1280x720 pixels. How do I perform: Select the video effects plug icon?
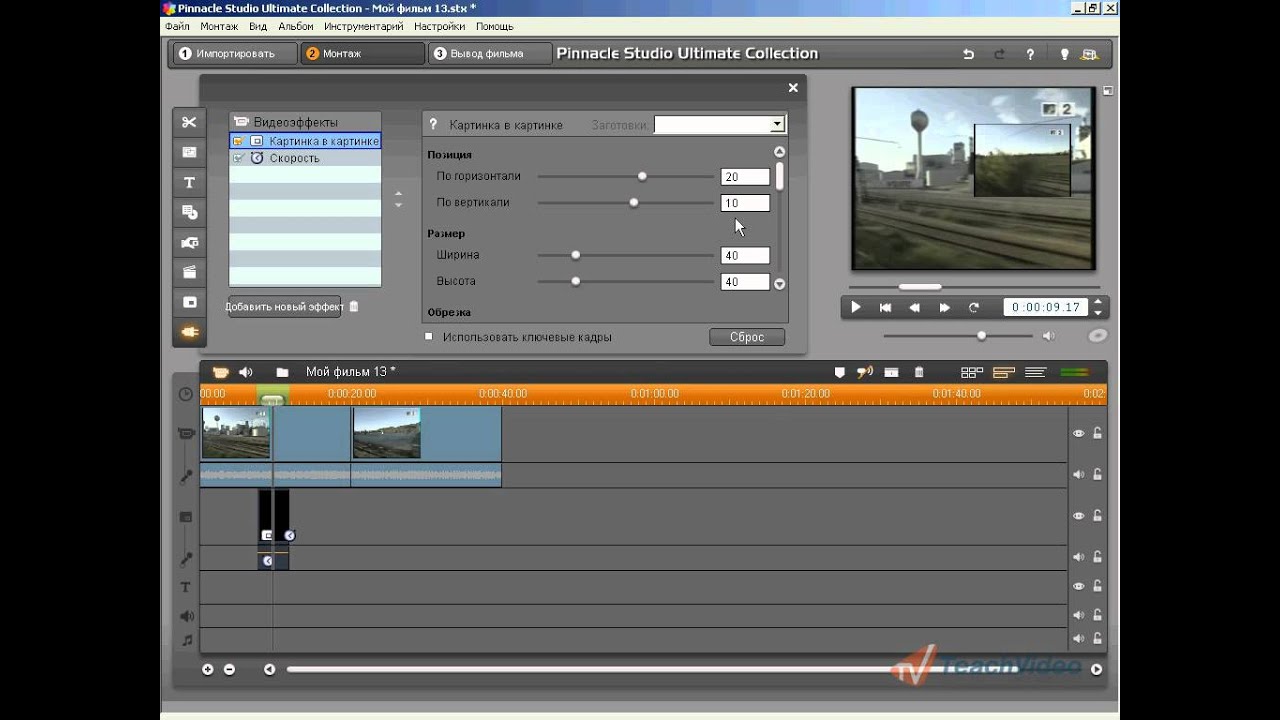(189, 332)
